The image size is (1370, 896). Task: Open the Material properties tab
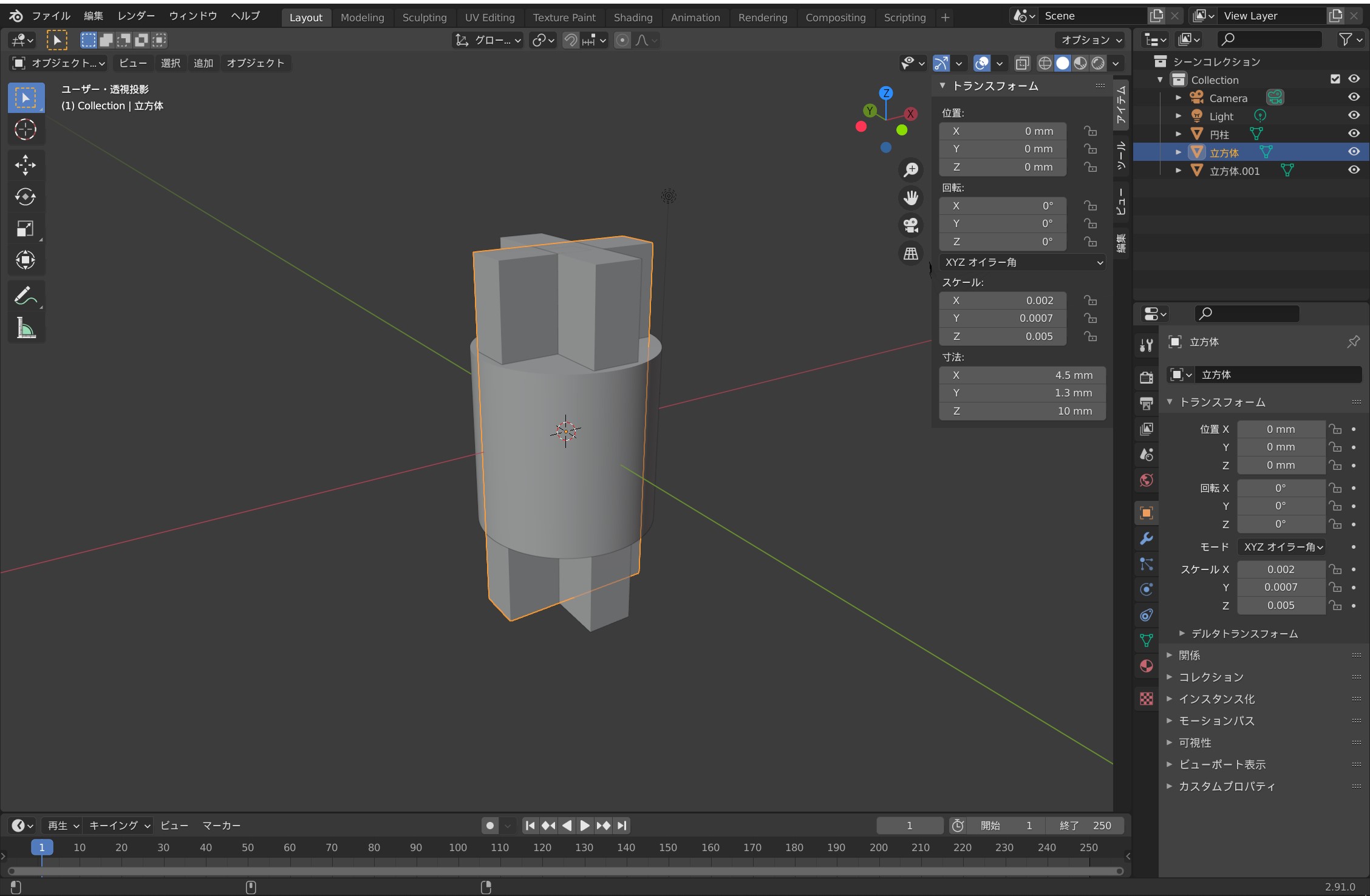click(x=1146, y=666)
